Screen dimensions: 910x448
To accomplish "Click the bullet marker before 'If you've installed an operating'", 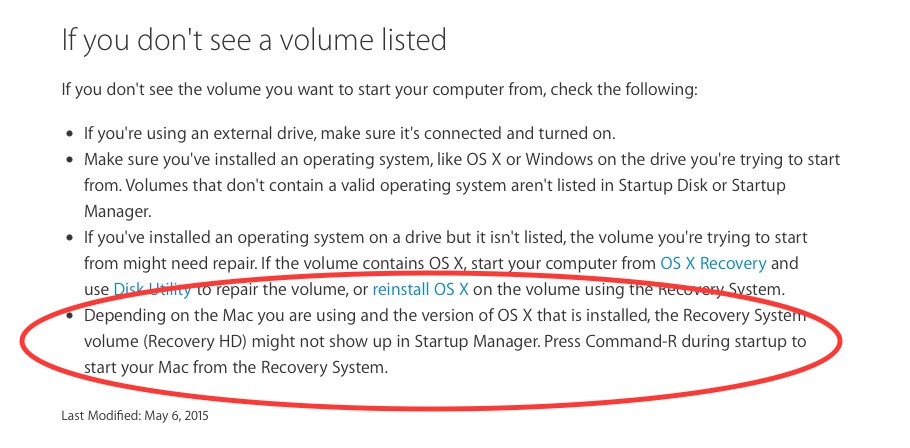I will coord(68,238).
